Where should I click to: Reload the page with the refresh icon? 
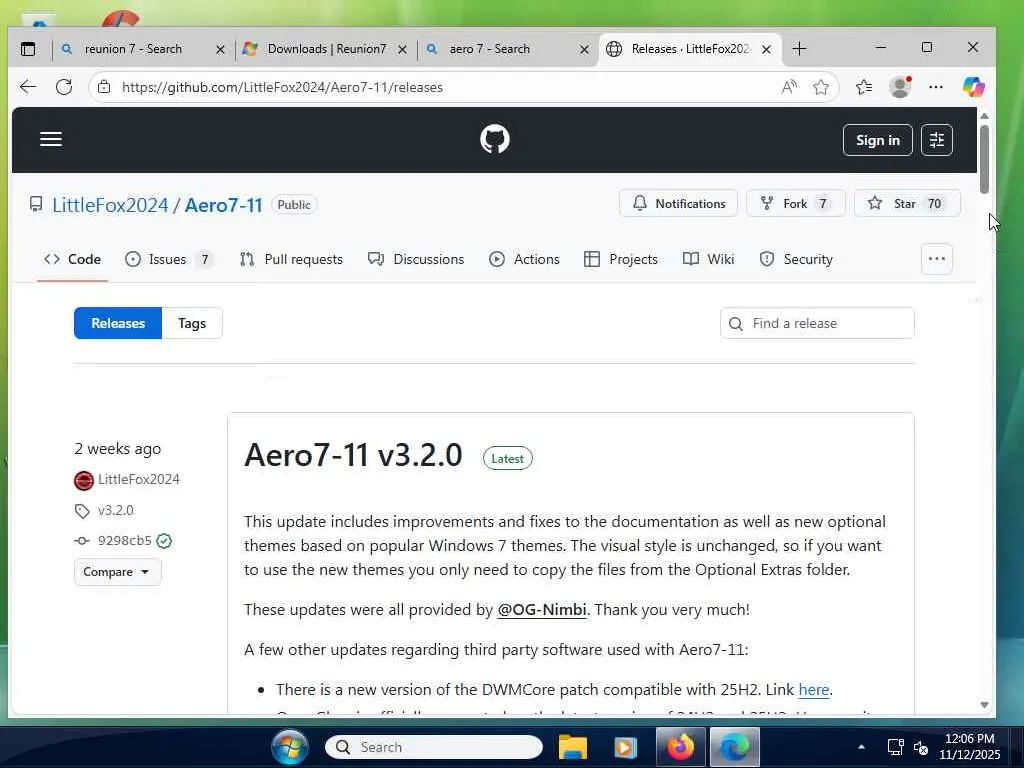click(x=64, y=87)
